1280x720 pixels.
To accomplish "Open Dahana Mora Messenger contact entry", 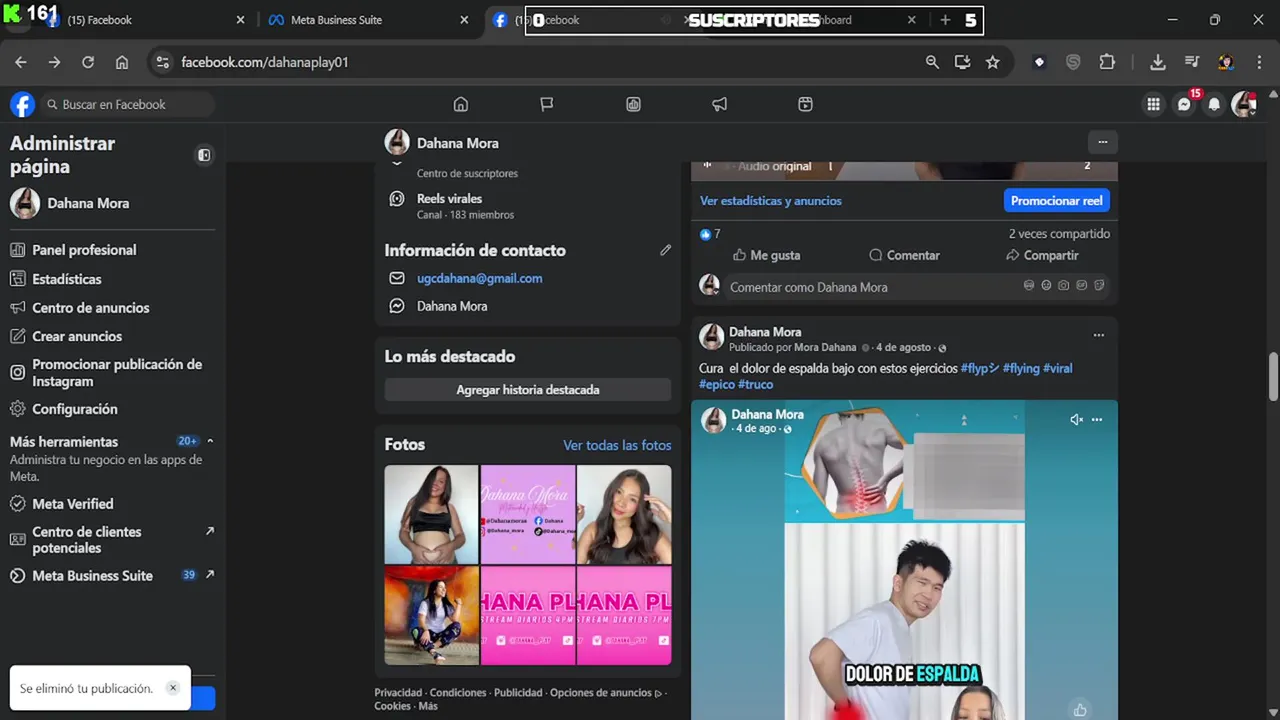I will tap(452, 306).
